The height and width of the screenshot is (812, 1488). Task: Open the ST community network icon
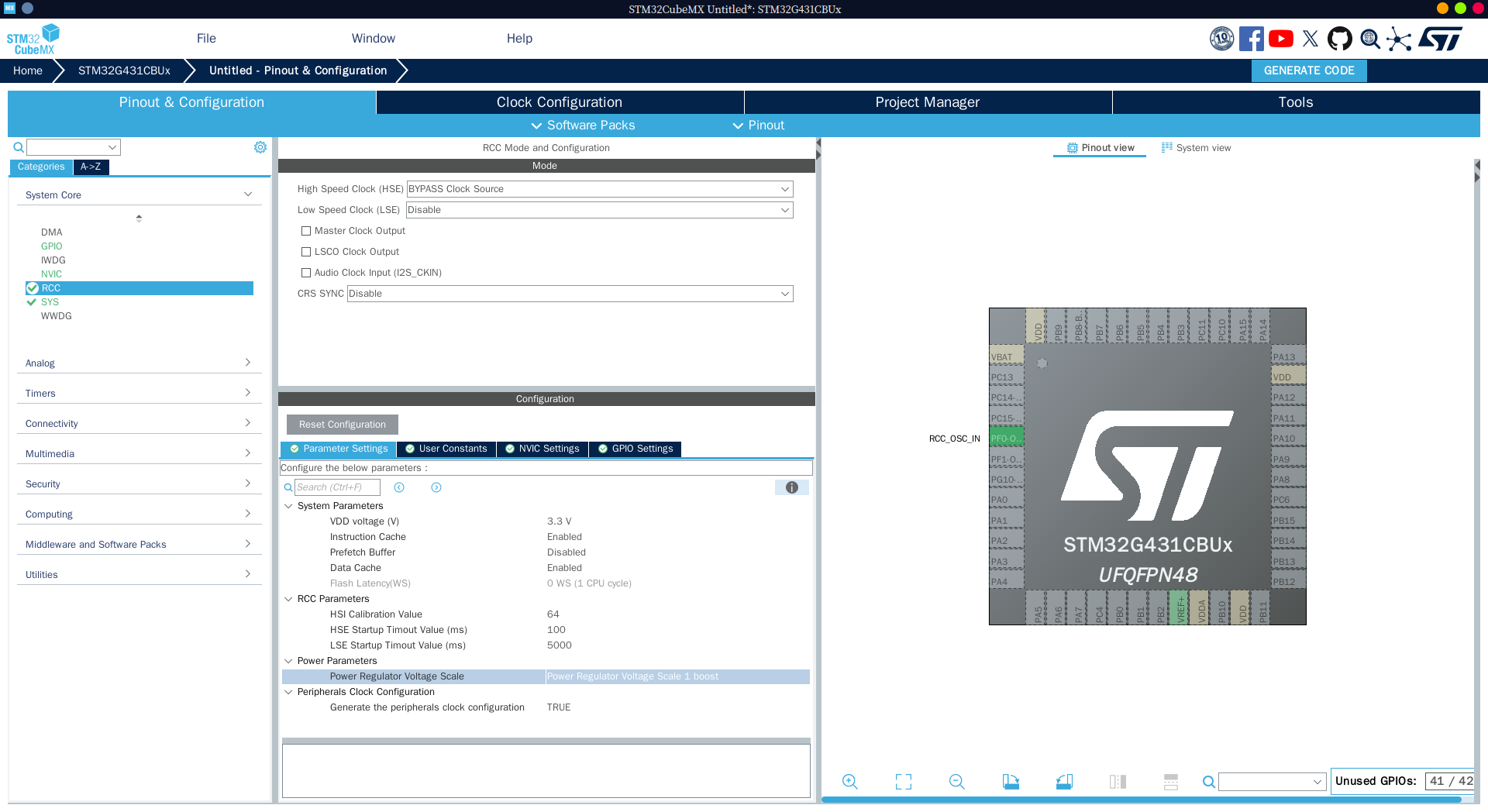pyautogui.click(x=1399, y=39)
